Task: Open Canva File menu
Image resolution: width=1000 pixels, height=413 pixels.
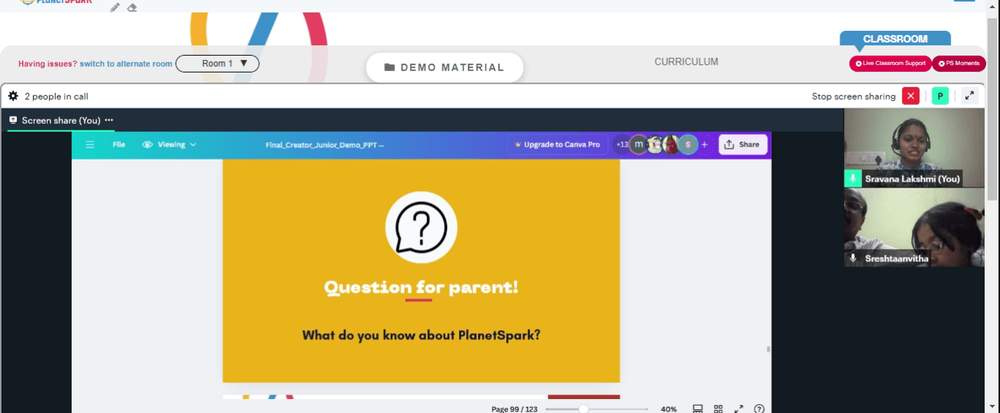Action: pyautogui.click(x=119, y=145)
